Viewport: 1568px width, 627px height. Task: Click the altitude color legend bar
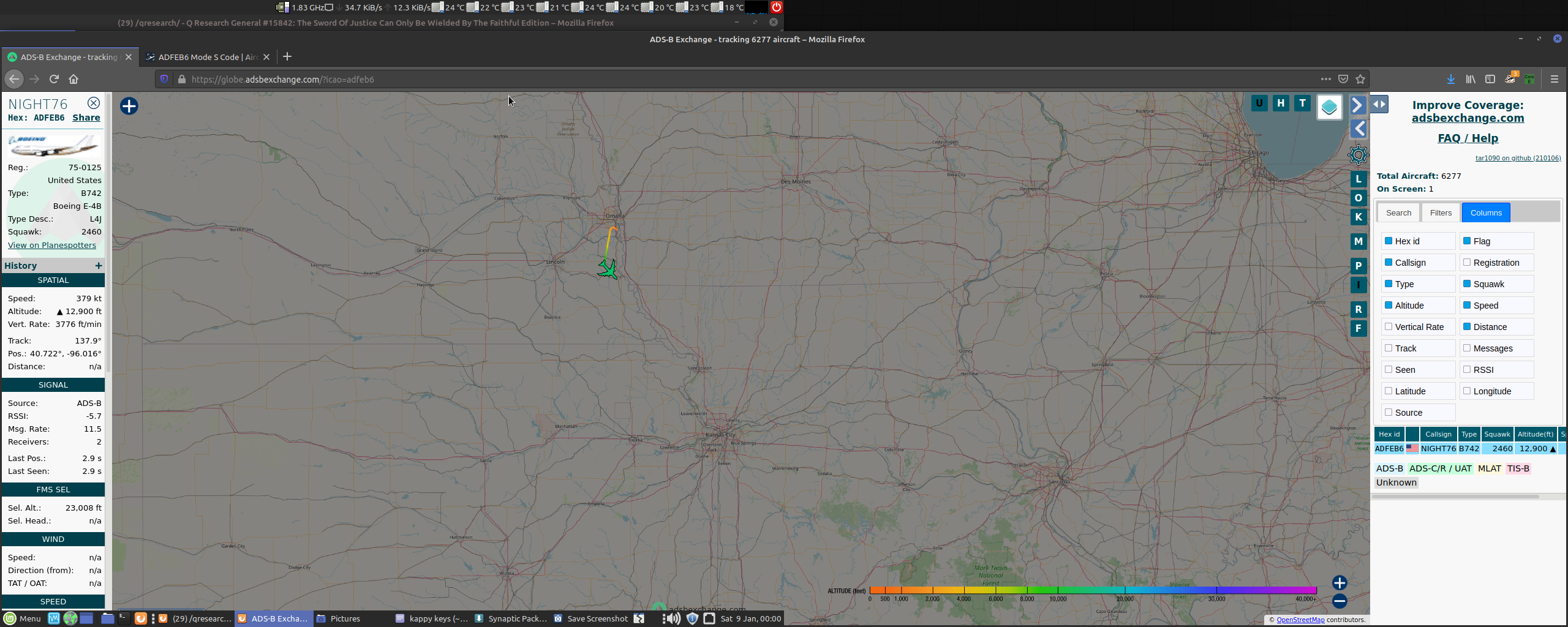pyautogui.click(x=1093, y=590)
